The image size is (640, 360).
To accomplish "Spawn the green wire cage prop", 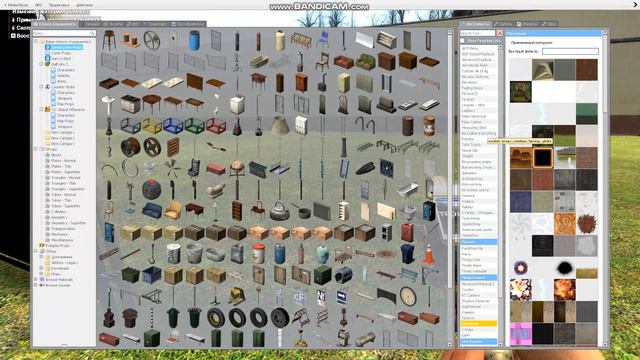I will (194, 126).
